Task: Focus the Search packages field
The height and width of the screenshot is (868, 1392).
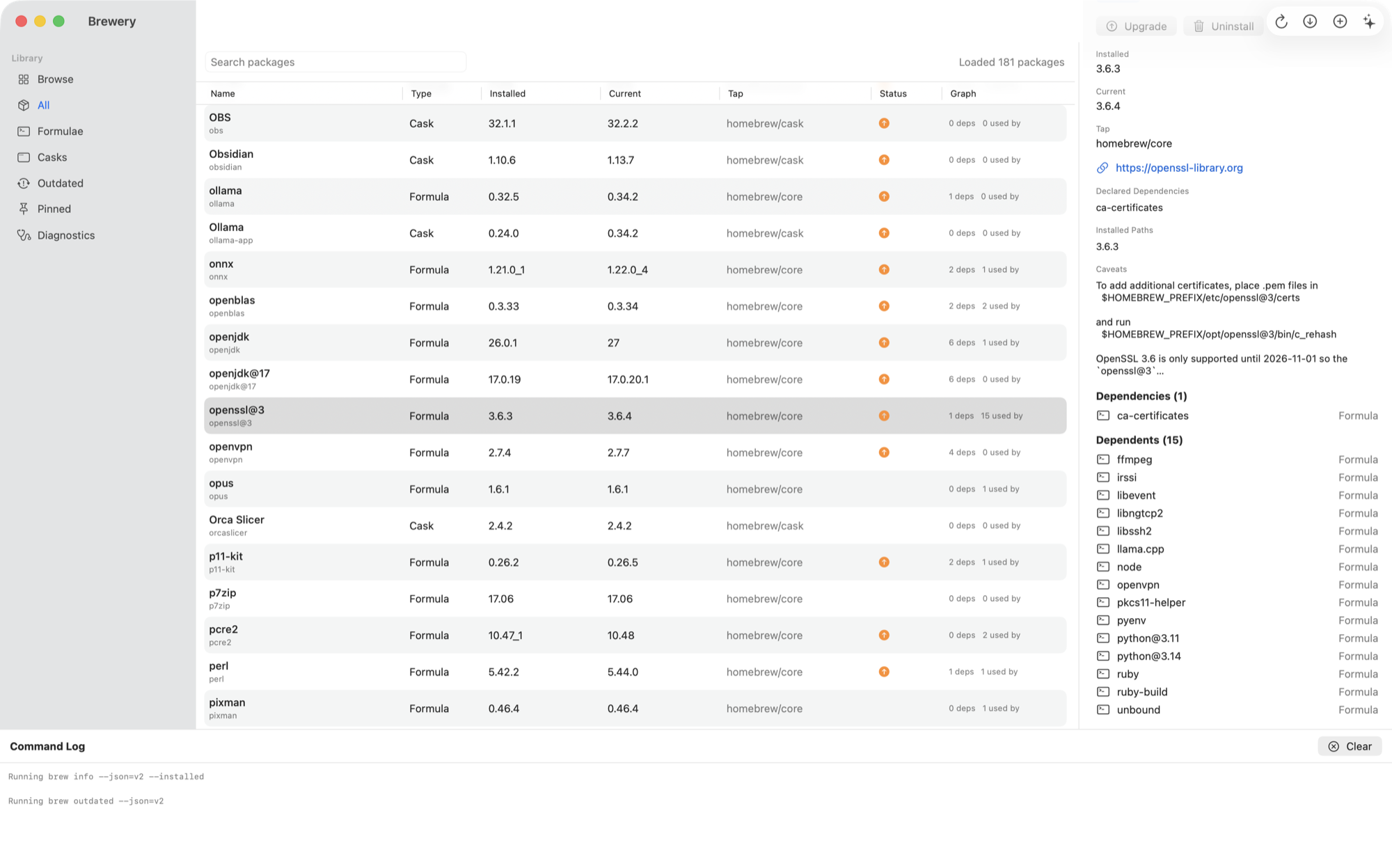Action: point(335,62)
